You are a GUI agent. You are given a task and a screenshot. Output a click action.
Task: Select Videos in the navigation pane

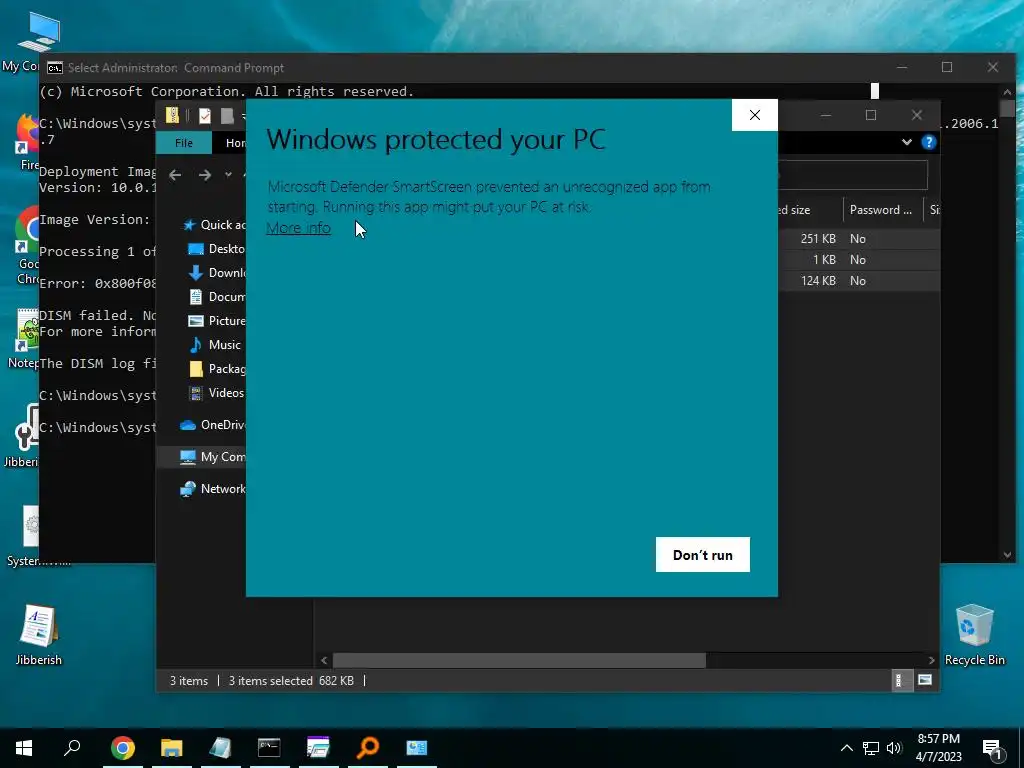click(216, 392)
